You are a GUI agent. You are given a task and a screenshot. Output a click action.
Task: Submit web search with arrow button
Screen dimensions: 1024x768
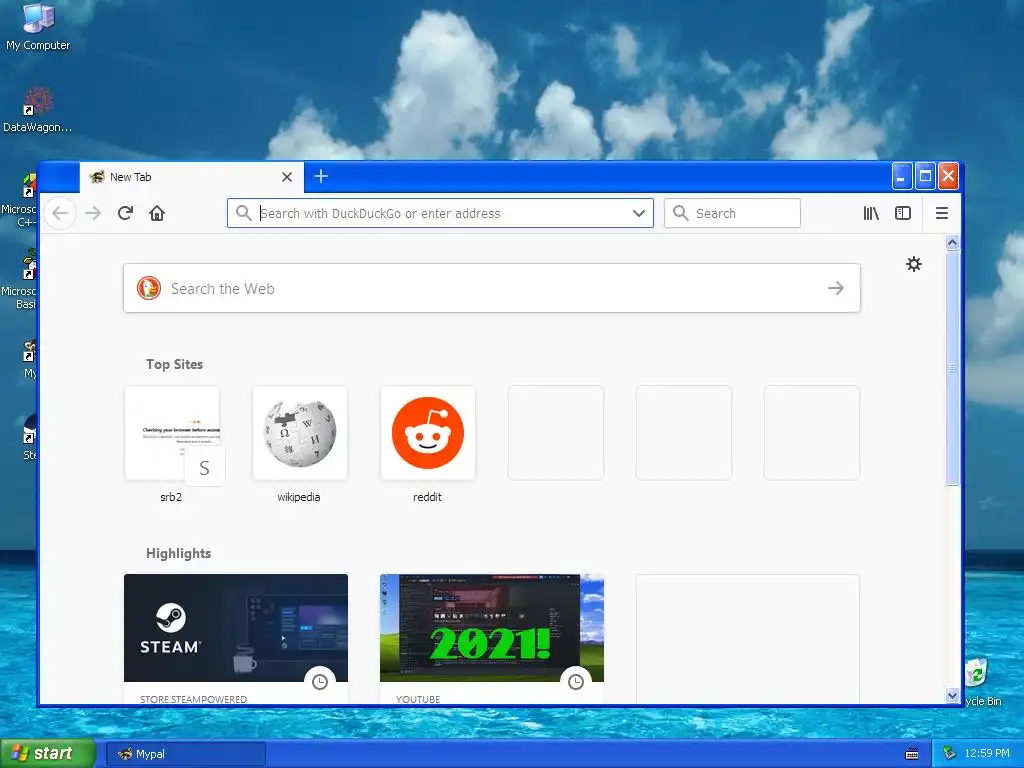tap(836, 288)
